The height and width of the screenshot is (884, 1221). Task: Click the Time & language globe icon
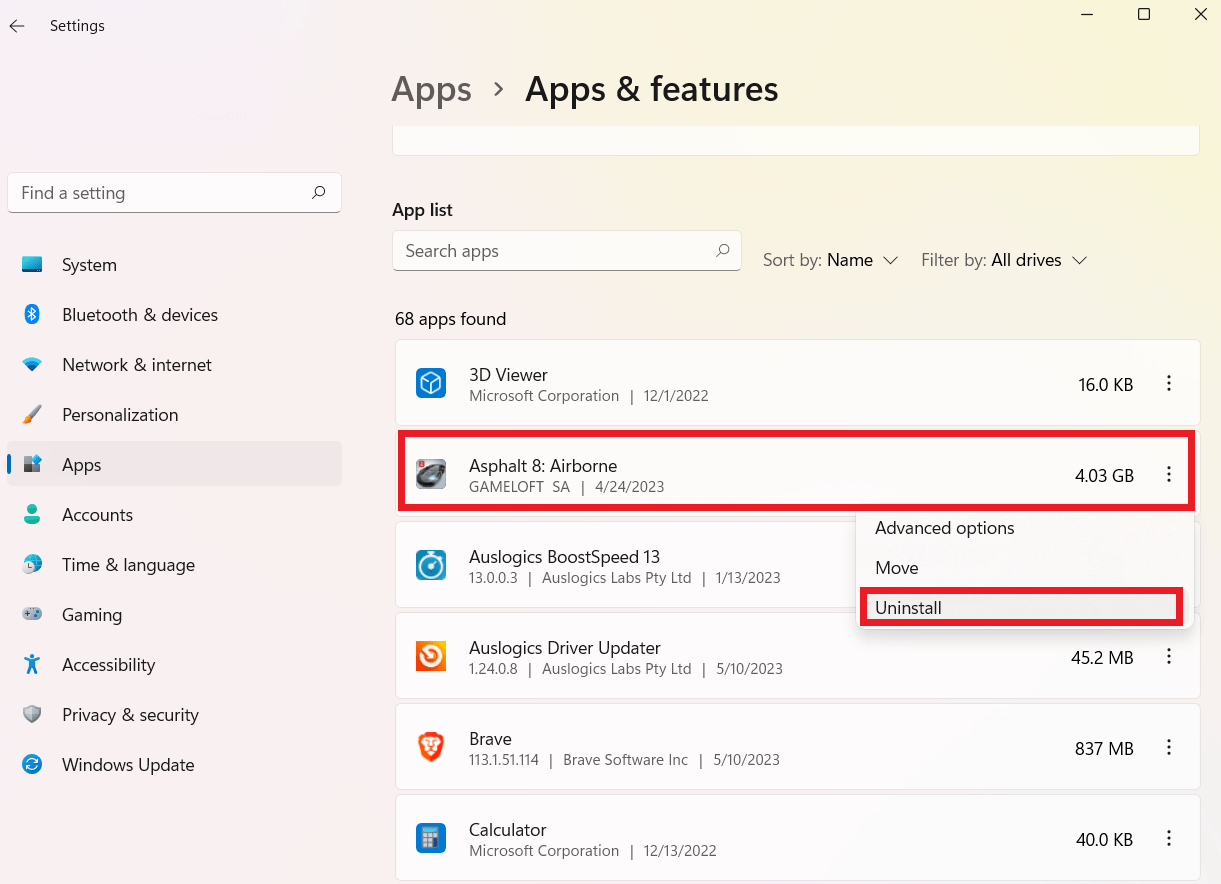point(32,565)
